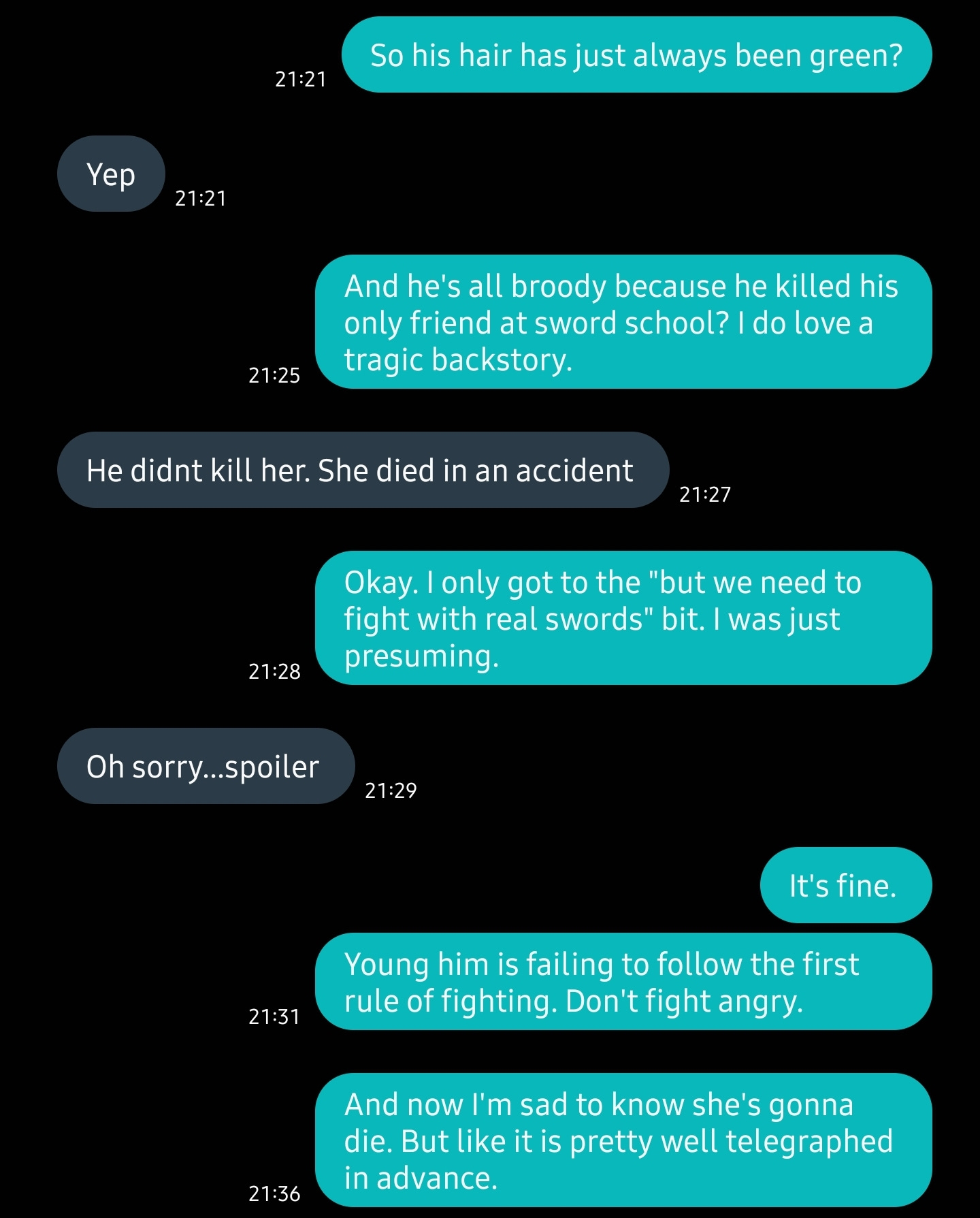Tap the word 'accident' in the grey bubble

[574, 470]
